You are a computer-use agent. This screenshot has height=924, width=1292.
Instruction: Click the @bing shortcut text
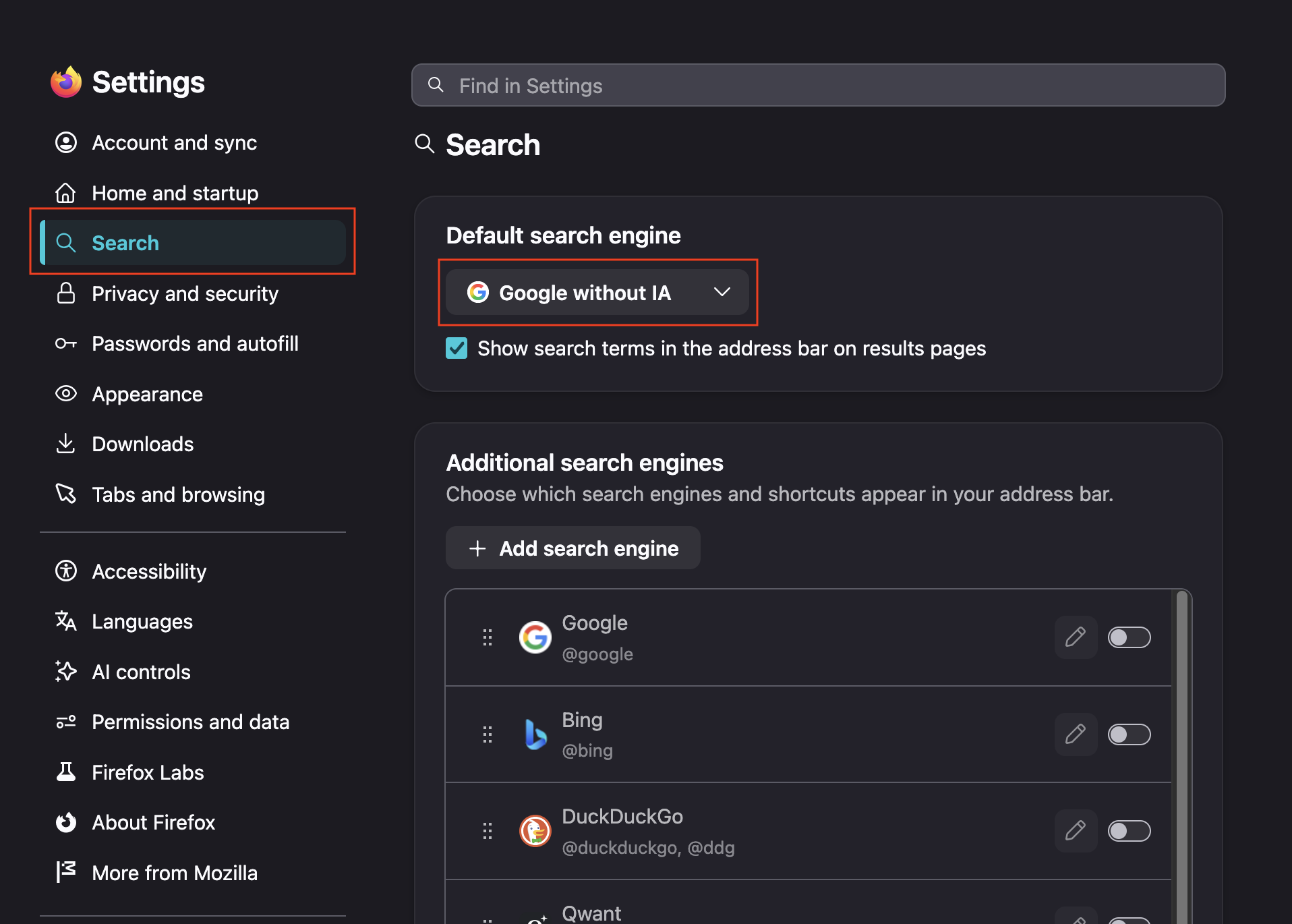pyautogui.click(x=587, y=751)
